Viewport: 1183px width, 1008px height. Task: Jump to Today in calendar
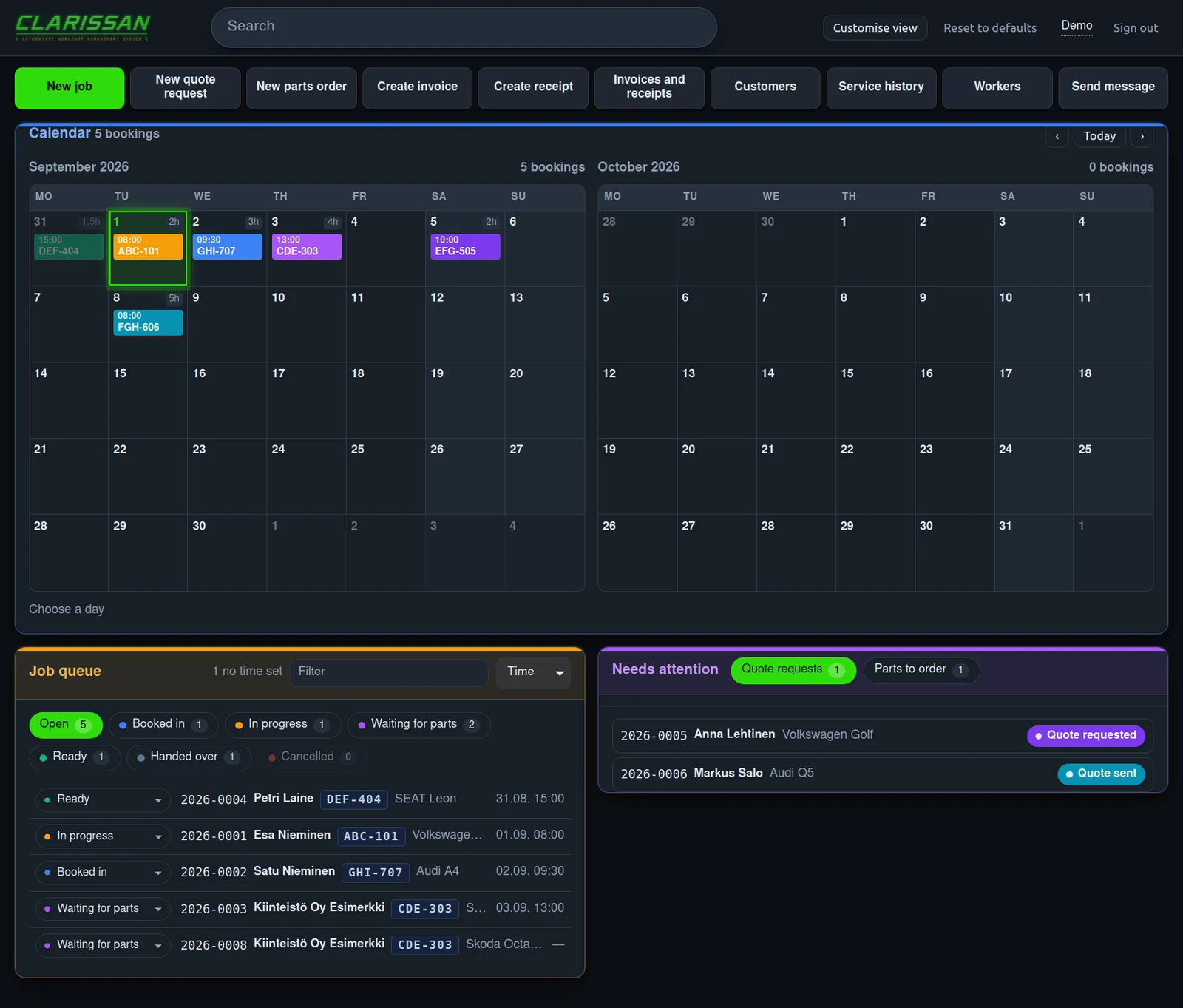pyautogui.click(x=1099, y=136)
